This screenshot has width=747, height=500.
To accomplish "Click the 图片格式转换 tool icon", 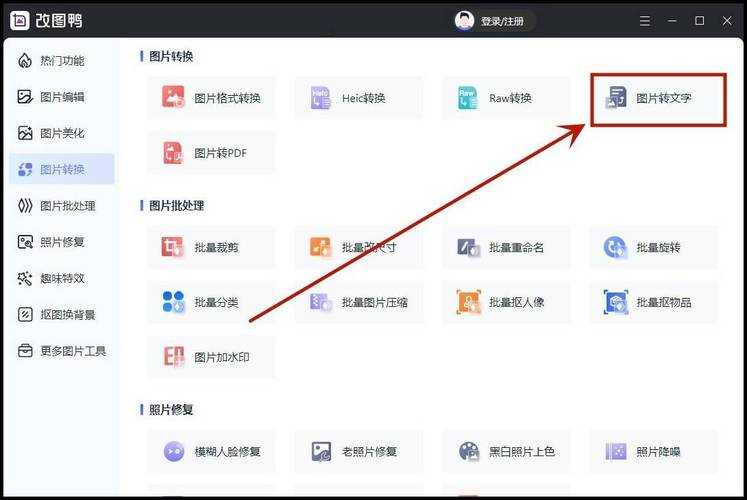I will [x=173, y=97].
